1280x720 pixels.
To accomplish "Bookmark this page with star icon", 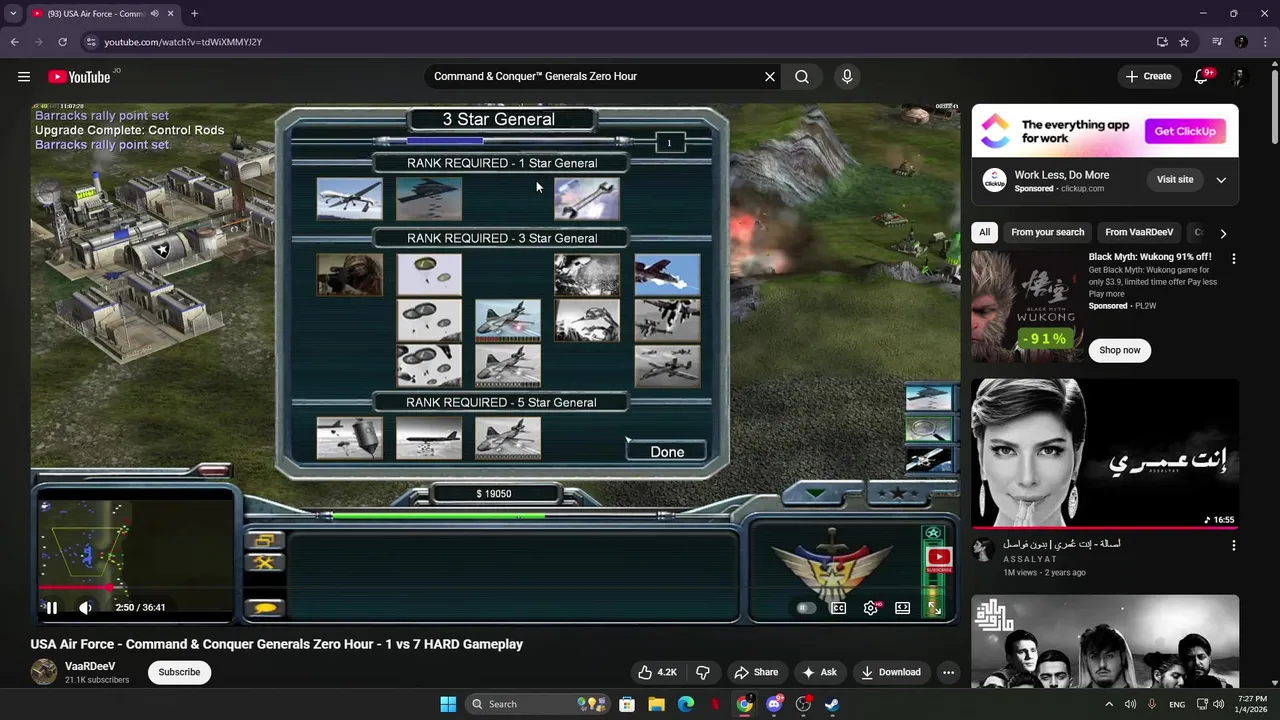I will (1184, 42).
